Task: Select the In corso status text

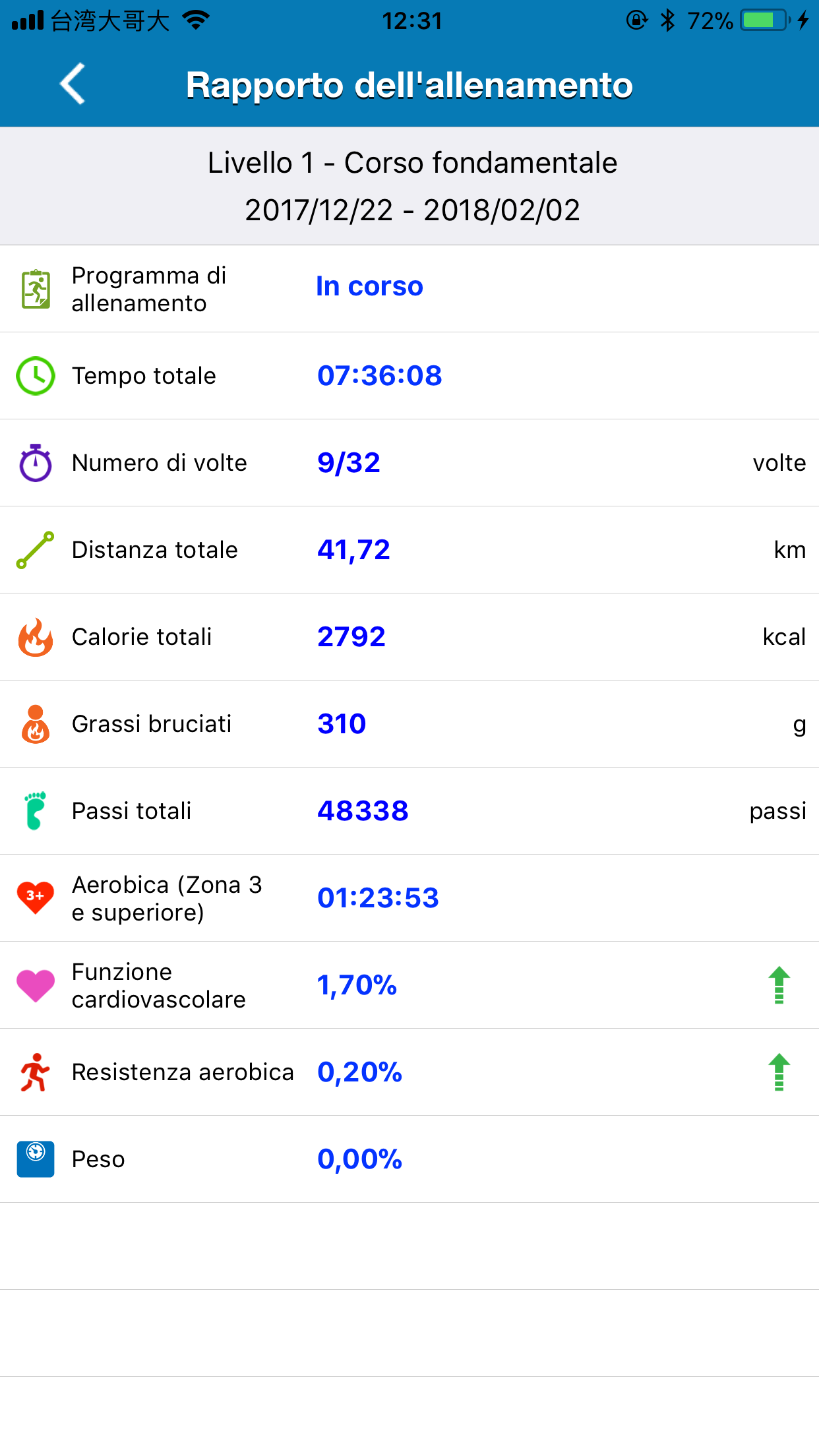Action: pyautogui.click(x=369, y=286)
